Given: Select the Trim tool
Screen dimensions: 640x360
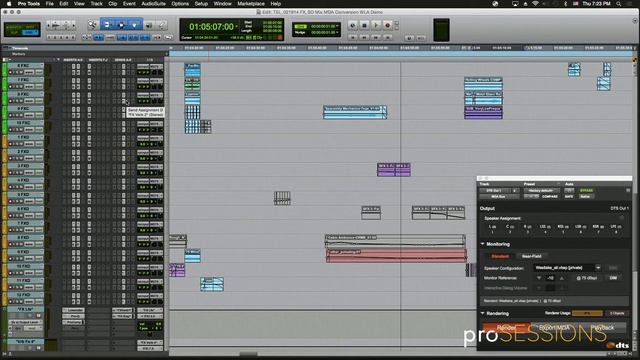Looking at the screenshot, I should 107,25.
